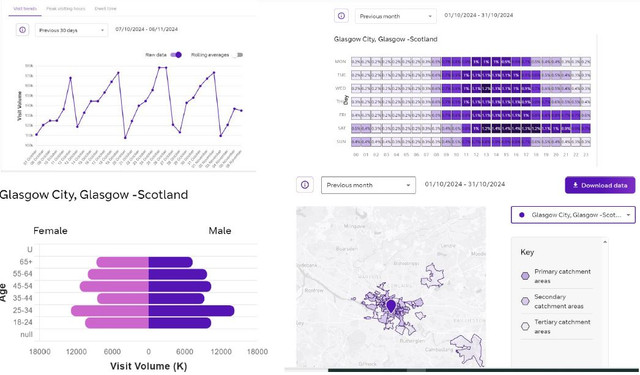
Task: Click the 25-34 male bar in pyramid chart
Action: point(191,311)
